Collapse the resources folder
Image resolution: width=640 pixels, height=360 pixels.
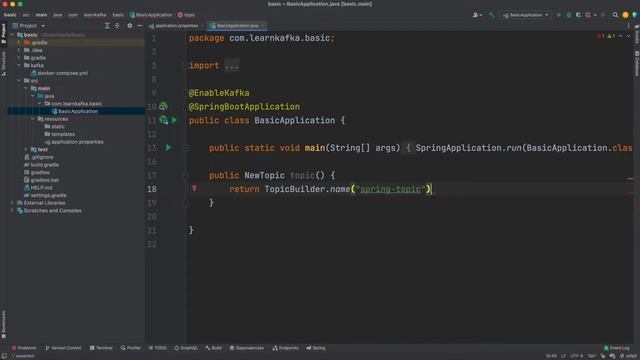33,119
